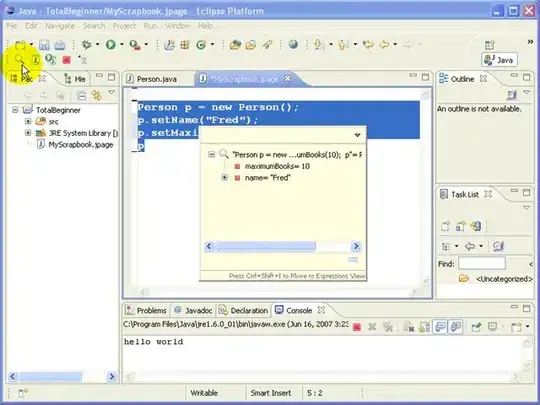The height and width of the screenshot is (405, 540).
Task: Expand the name= "Fred" variable node
Action: click(x=224, y=177)
